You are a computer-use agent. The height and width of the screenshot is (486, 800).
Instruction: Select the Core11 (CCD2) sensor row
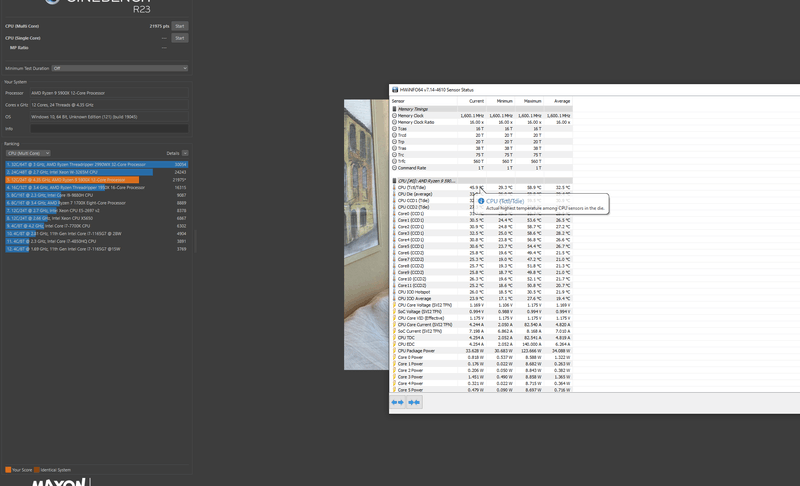pyautogui.click(x=481, y=286)
